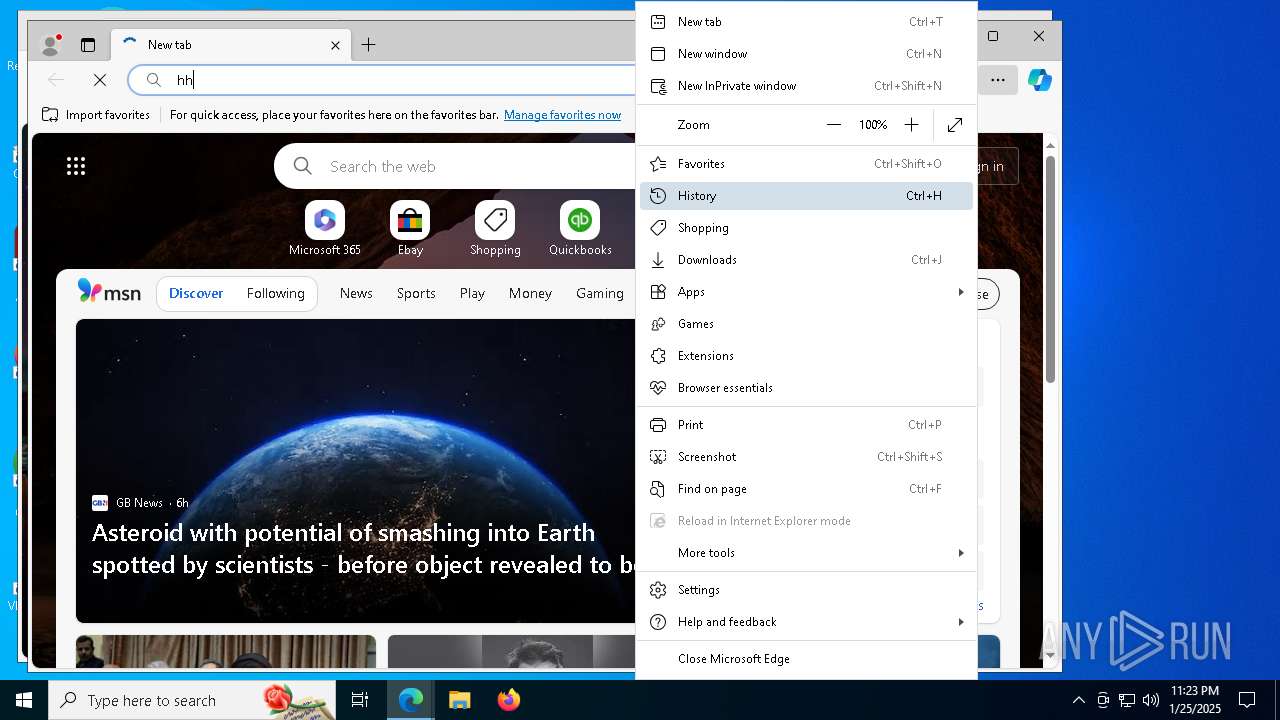The height and width of the screenshot is (720, 1280).
Task: Open Windows Start menu
Action: [x=24, y=700]
